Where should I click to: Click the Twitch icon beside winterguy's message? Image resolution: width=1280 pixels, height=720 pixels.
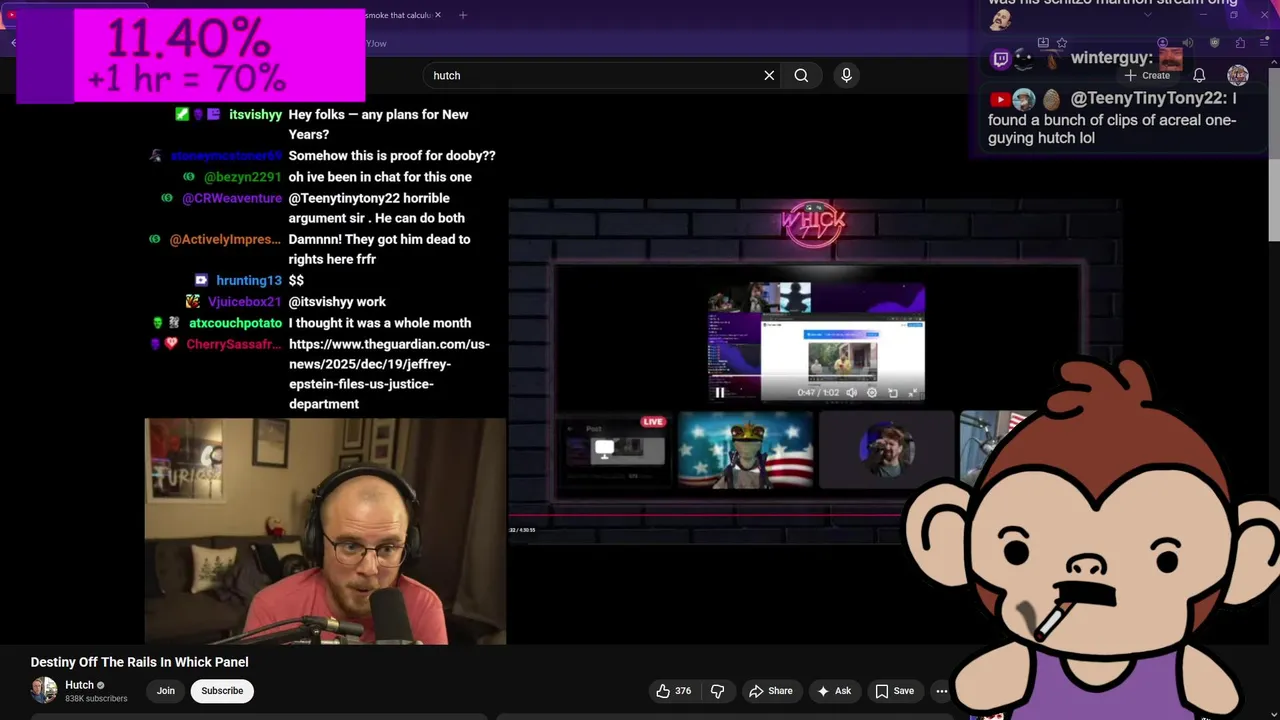tap(1000, 59)
